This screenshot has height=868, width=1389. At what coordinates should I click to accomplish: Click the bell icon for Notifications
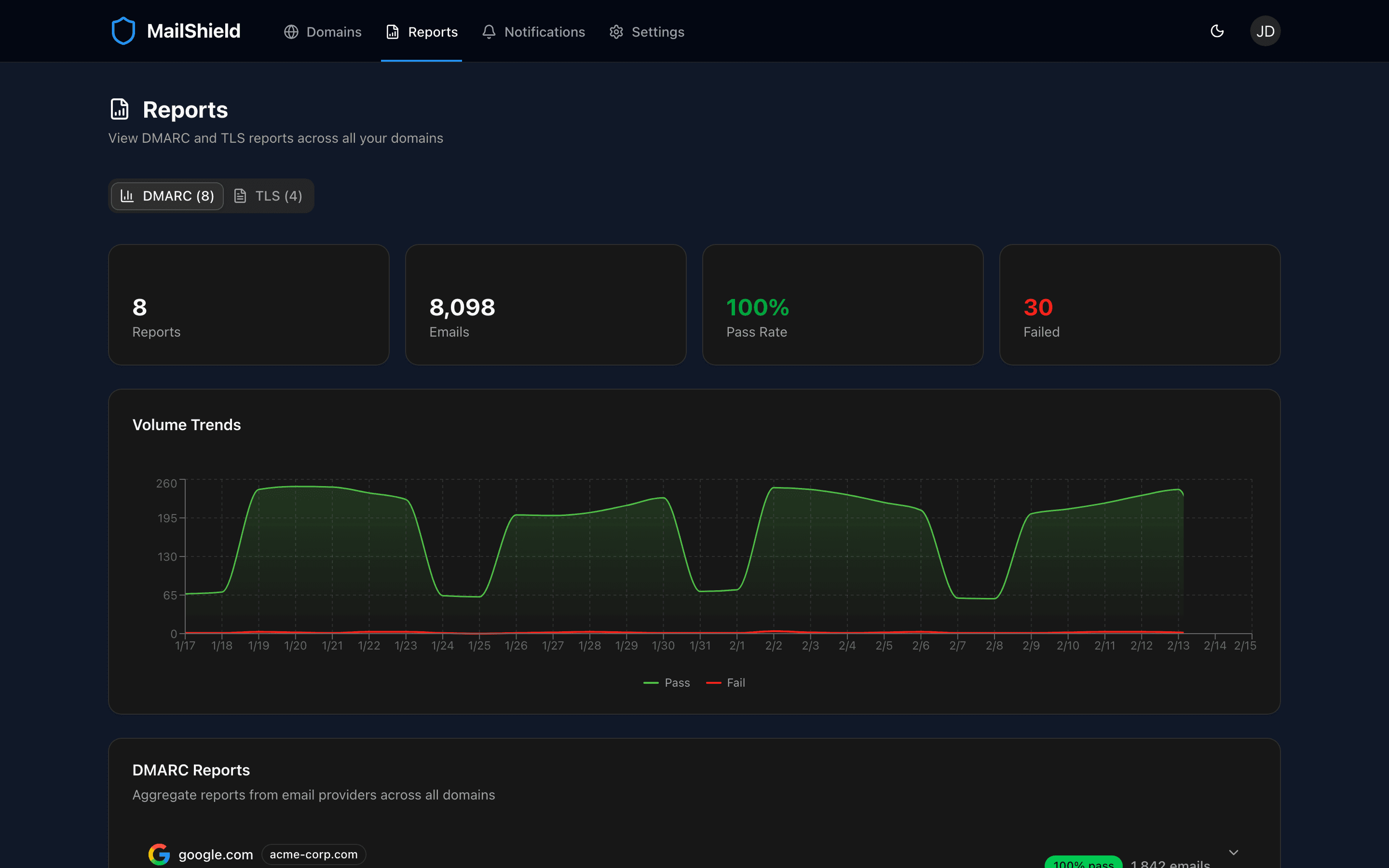coord(489,32)
